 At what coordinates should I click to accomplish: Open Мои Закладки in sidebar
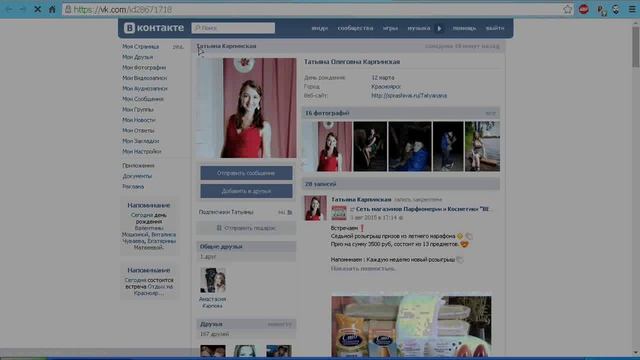[141, 141]
